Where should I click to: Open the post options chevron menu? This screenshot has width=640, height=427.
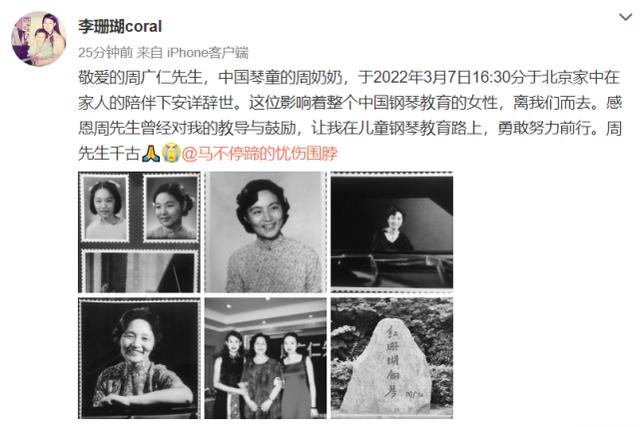[x=625, y=17]
